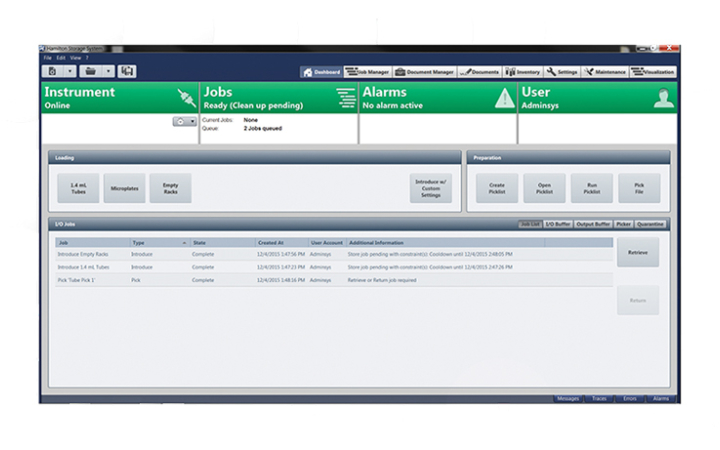Image resolution: width=720 pixels, height=450 pixels.
Task: Click 'Ready (Clean up pending)' jobs status
Action: pos(253,106)
